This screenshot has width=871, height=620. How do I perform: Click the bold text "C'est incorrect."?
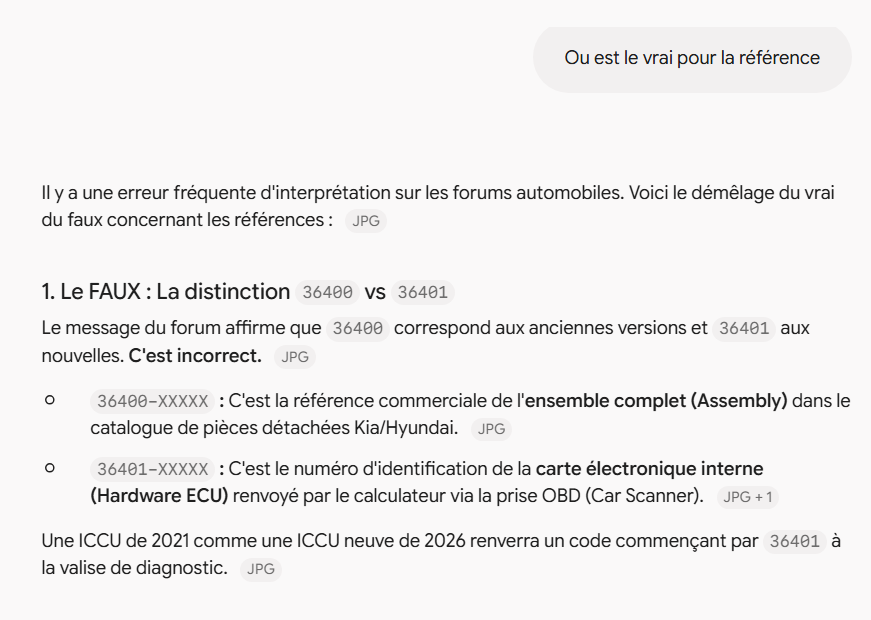point(195,356)
